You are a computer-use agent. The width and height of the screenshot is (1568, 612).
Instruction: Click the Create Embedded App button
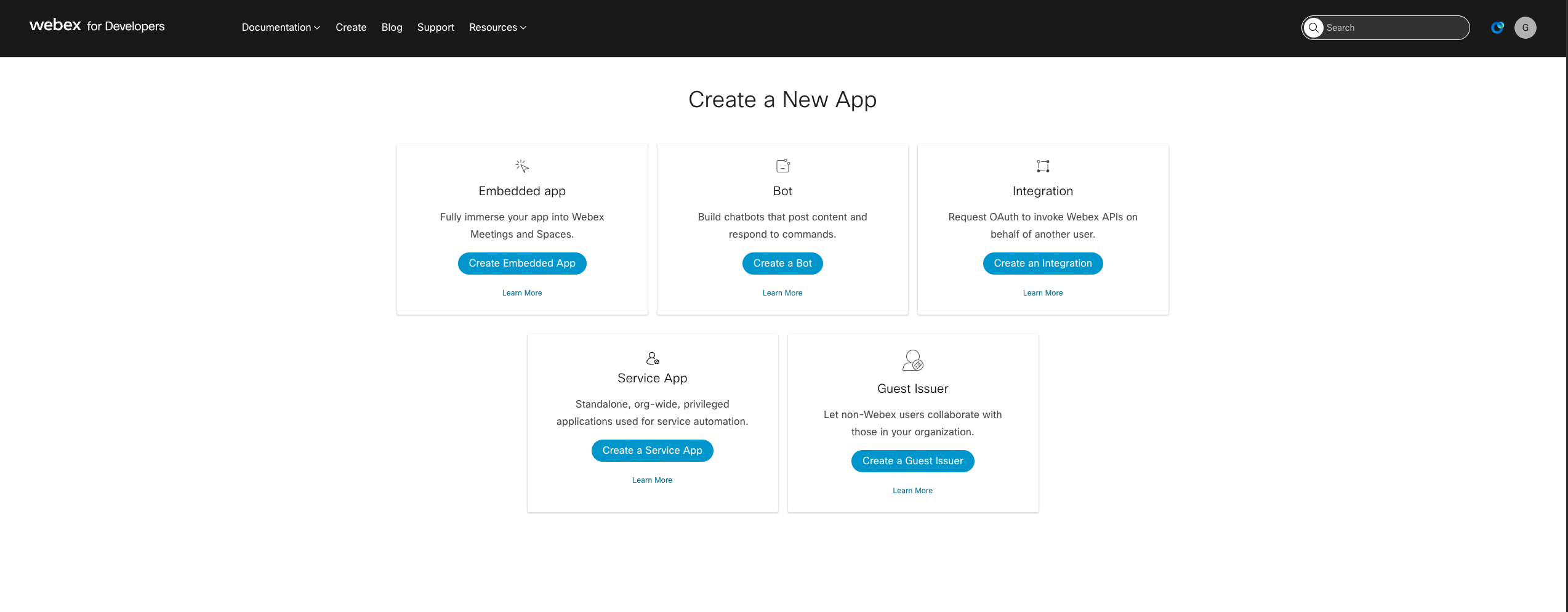522,264
